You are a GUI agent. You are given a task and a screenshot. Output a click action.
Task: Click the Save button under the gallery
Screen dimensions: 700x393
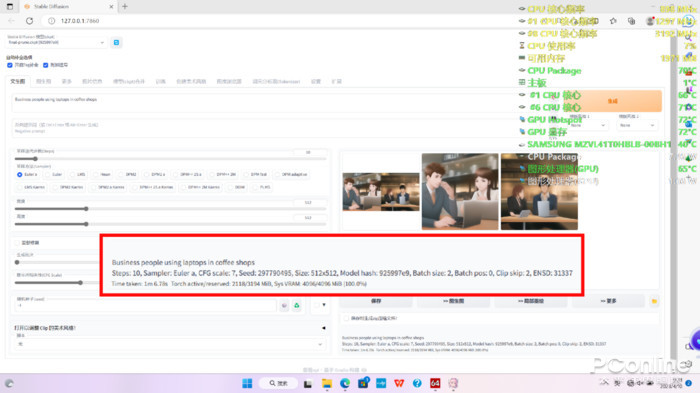(x=376, y=301)
